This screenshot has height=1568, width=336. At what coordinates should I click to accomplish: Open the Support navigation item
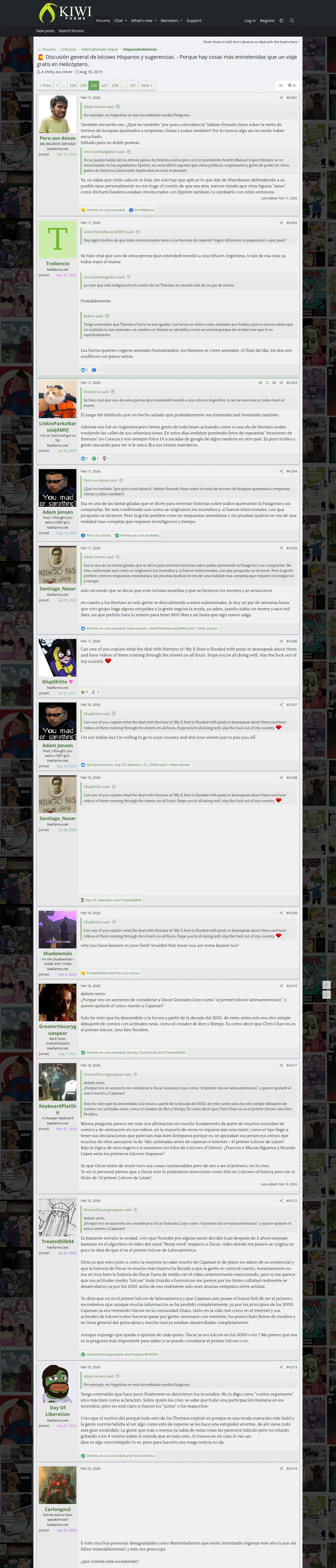pyautogui.click(x=194, y=21)
